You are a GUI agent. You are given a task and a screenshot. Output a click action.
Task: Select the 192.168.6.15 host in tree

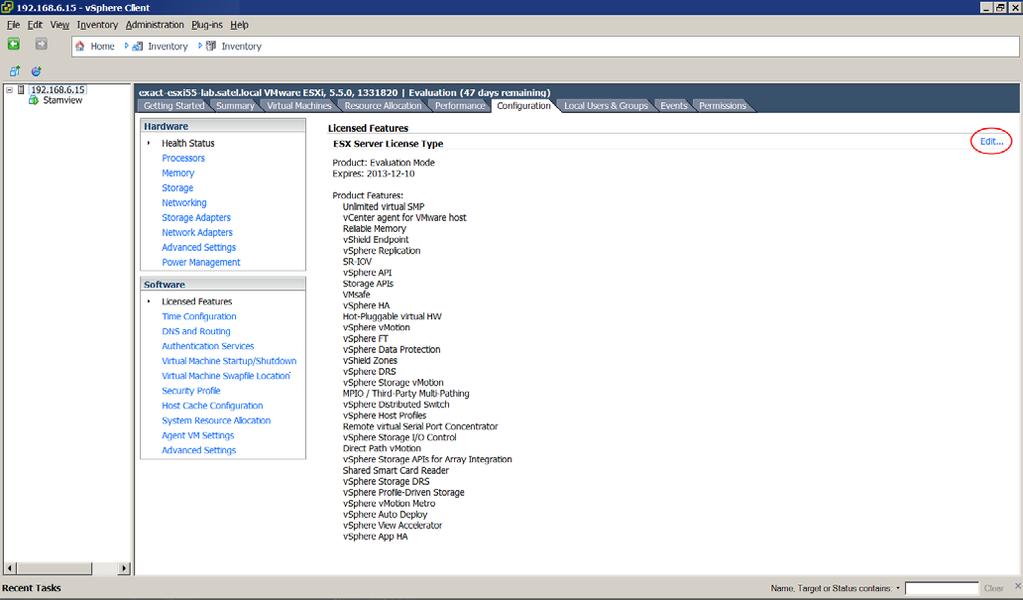pos(58,89)
